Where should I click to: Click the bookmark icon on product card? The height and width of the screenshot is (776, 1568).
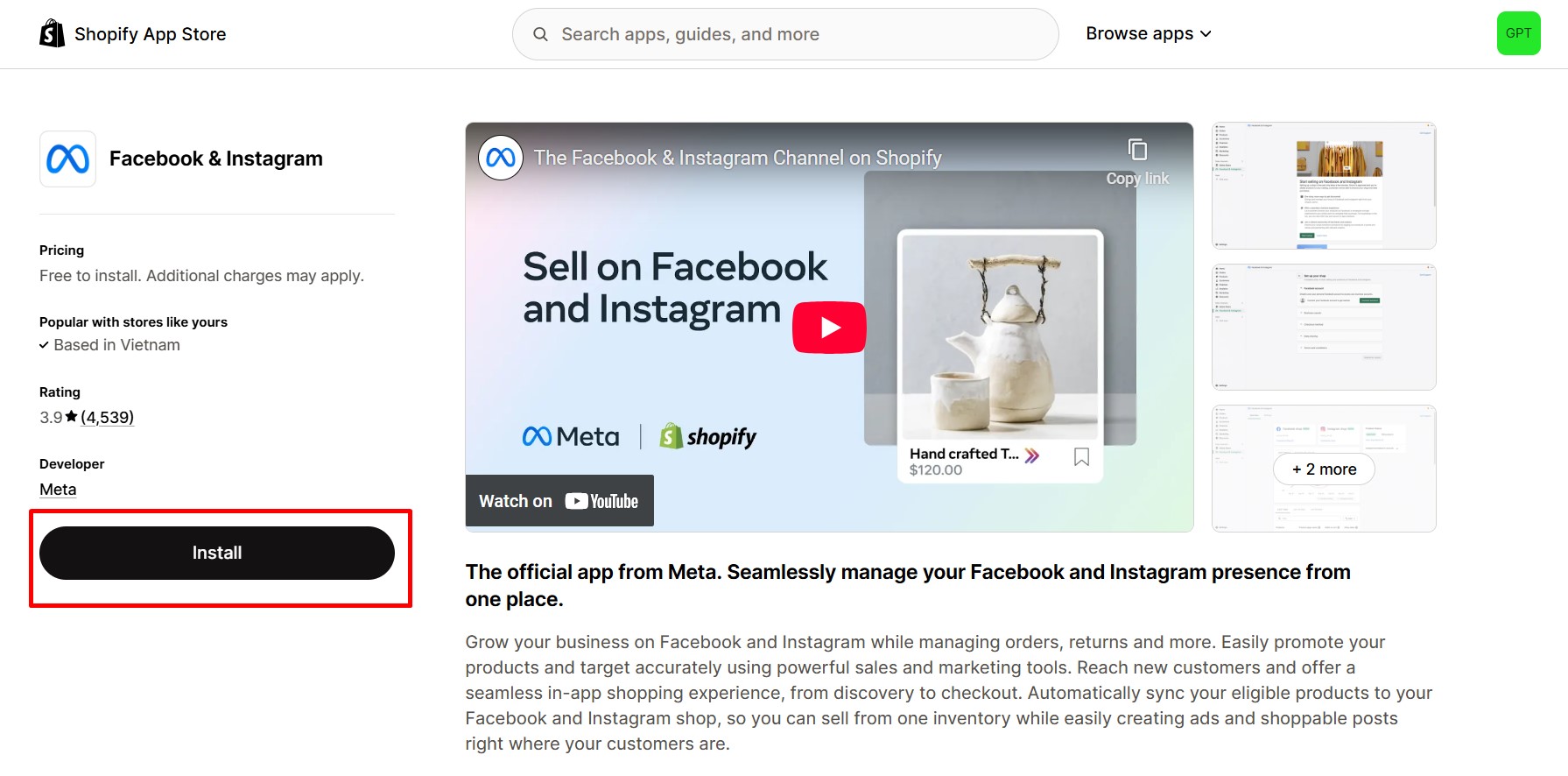1081,457
